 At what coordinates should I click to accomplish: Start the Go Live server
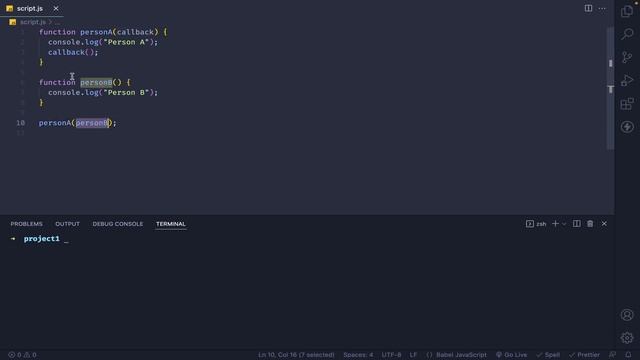click(511, 355)
